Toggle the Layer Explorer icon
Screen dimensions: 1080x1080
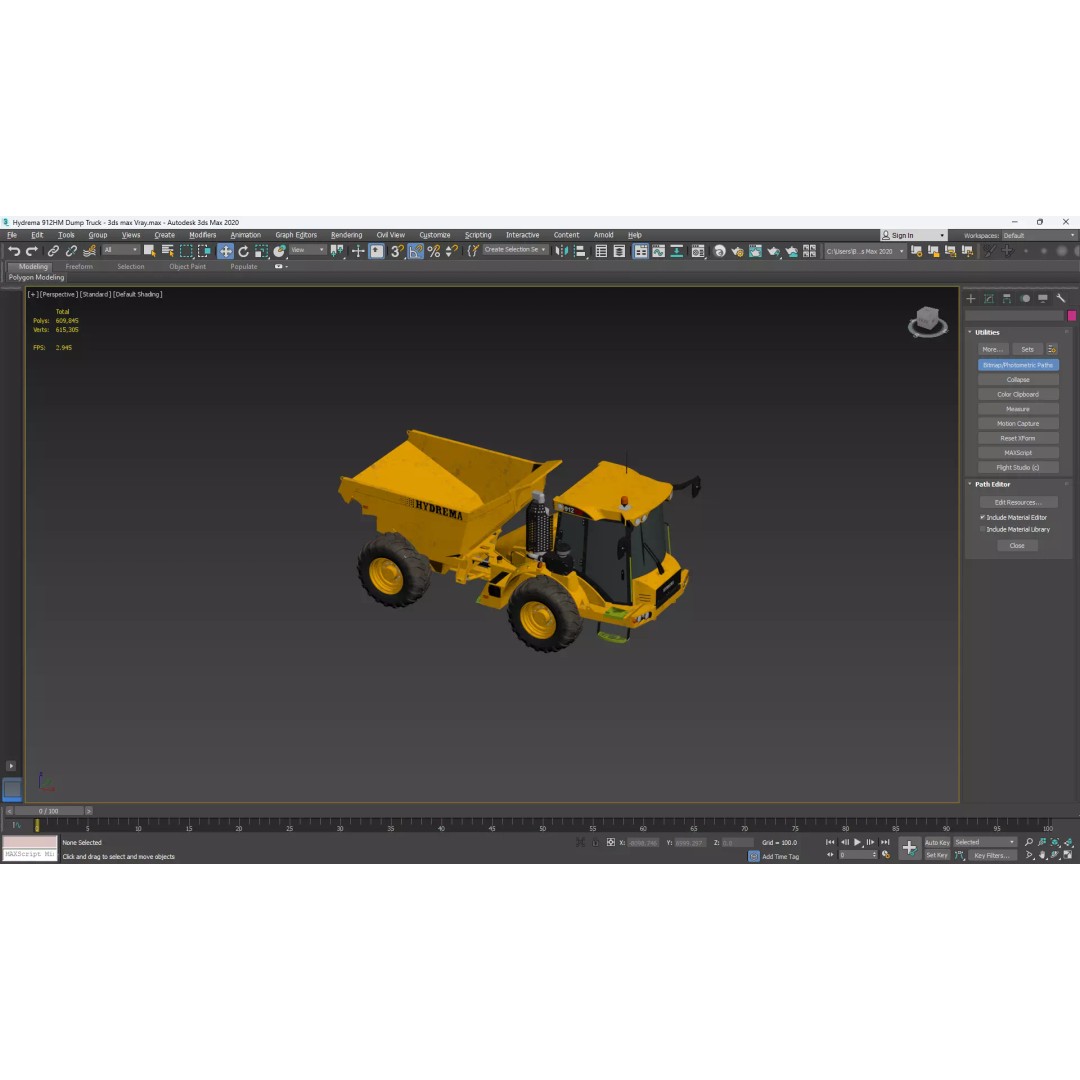[x=619, y=251]
